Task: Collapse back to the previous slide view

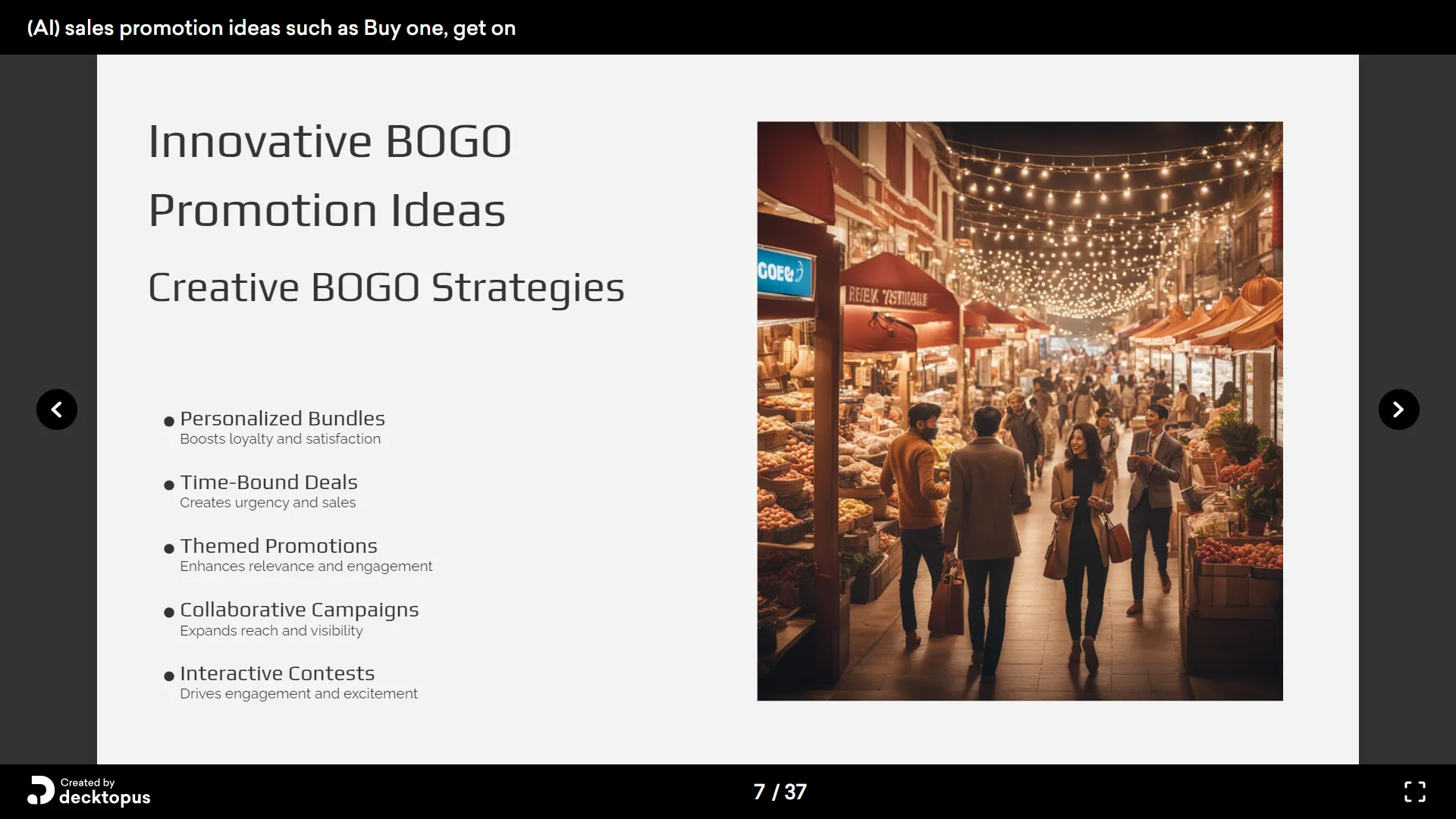Action: (57, 409)
